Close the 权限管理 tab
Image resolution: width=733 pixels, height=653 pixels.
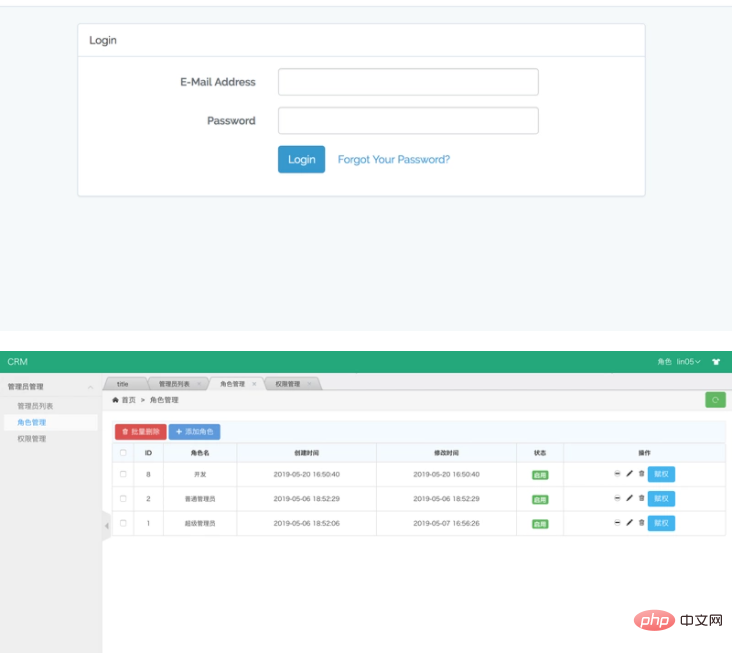pos(309,384)
